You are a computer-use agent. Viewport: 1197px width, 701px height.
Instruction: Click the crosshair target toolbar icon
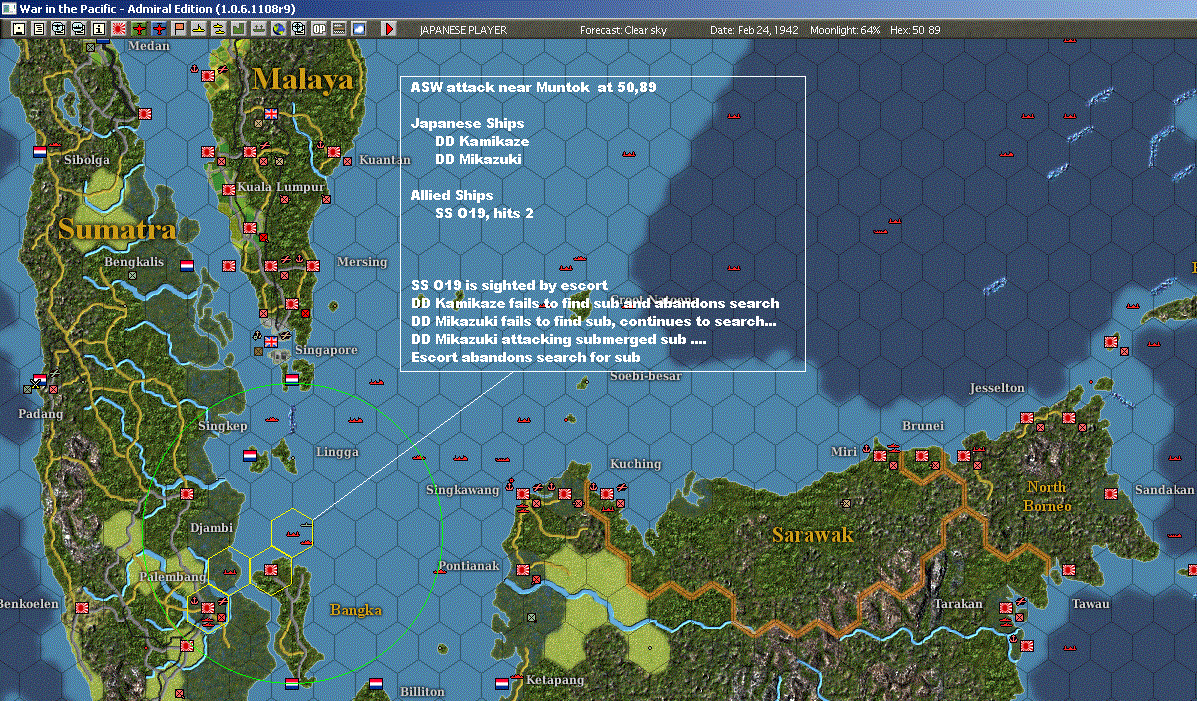[x=298, y=29]
